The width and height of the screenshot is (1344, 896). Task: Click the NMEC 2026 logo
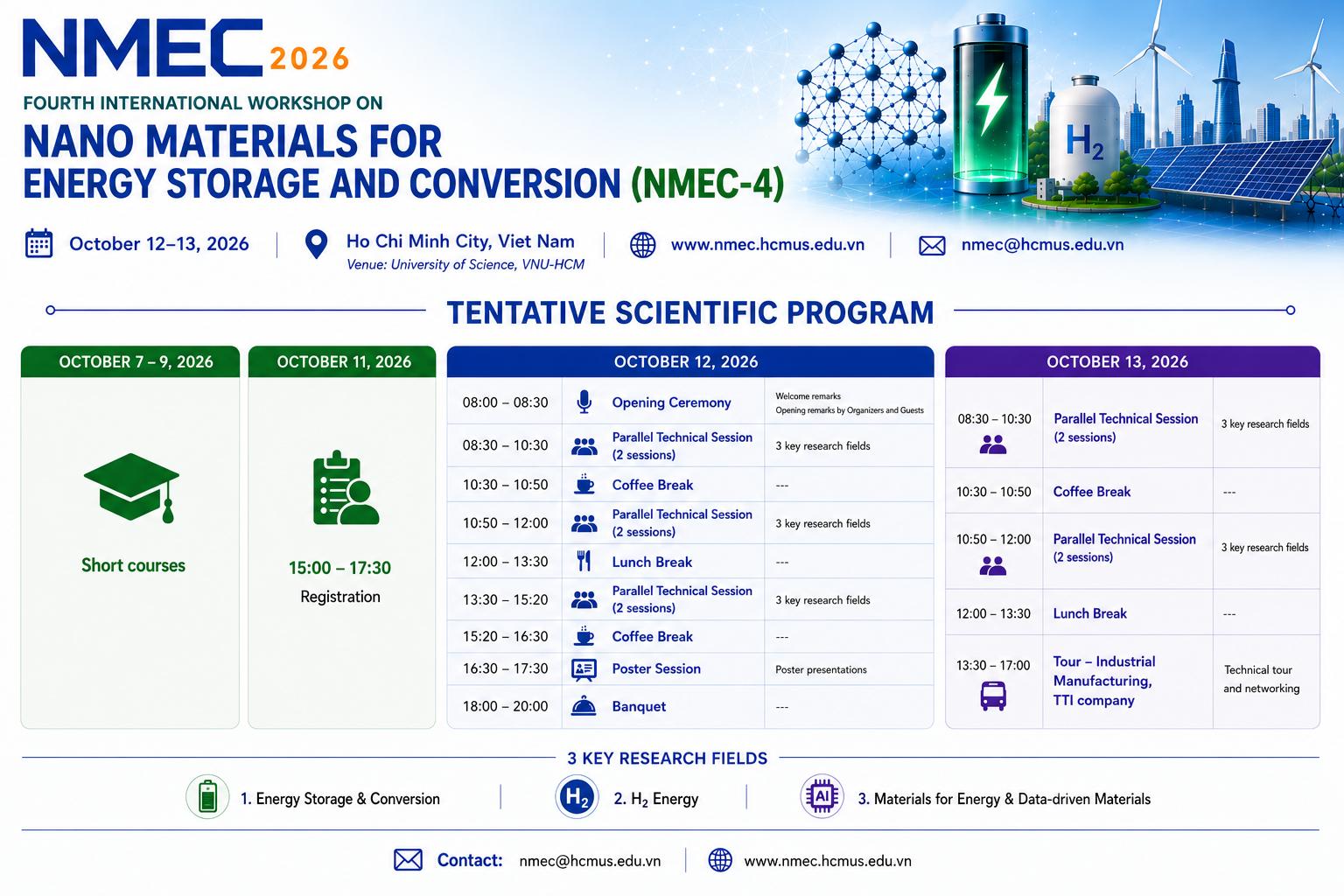tap(186, 48)
